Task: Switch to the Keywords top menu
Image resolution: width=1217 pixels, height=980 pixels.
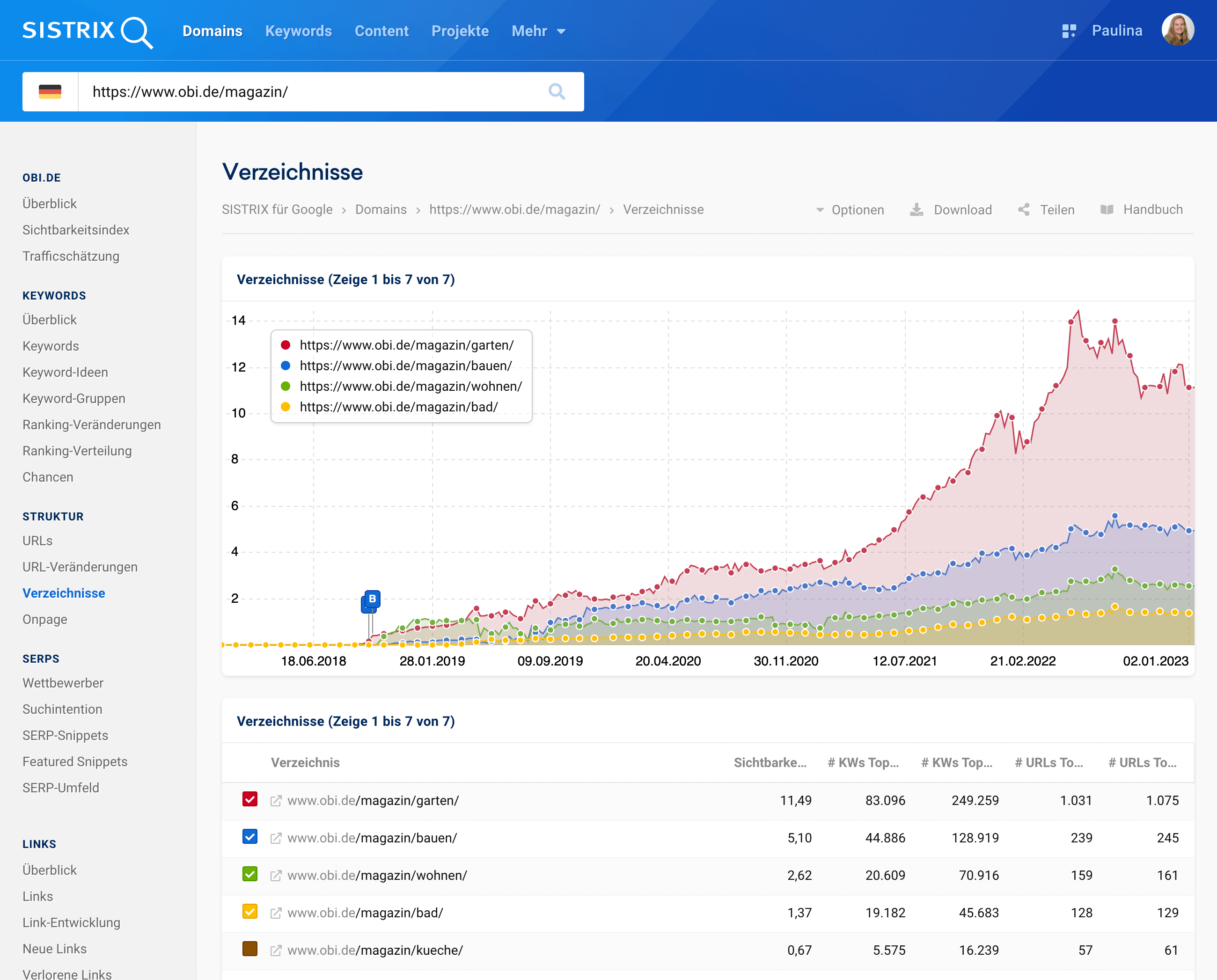Action: click(x=298, y=31)
